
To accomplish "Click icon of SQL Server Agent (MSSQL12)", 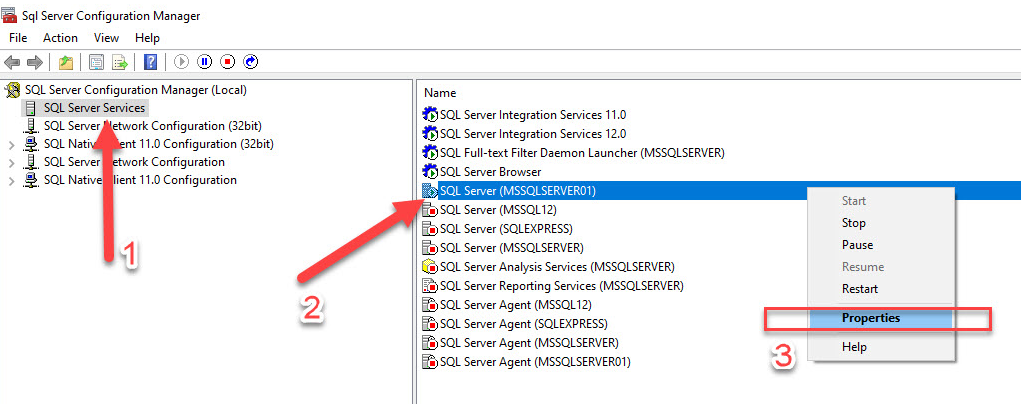I will pyautogui.click(x=430, y=304).
